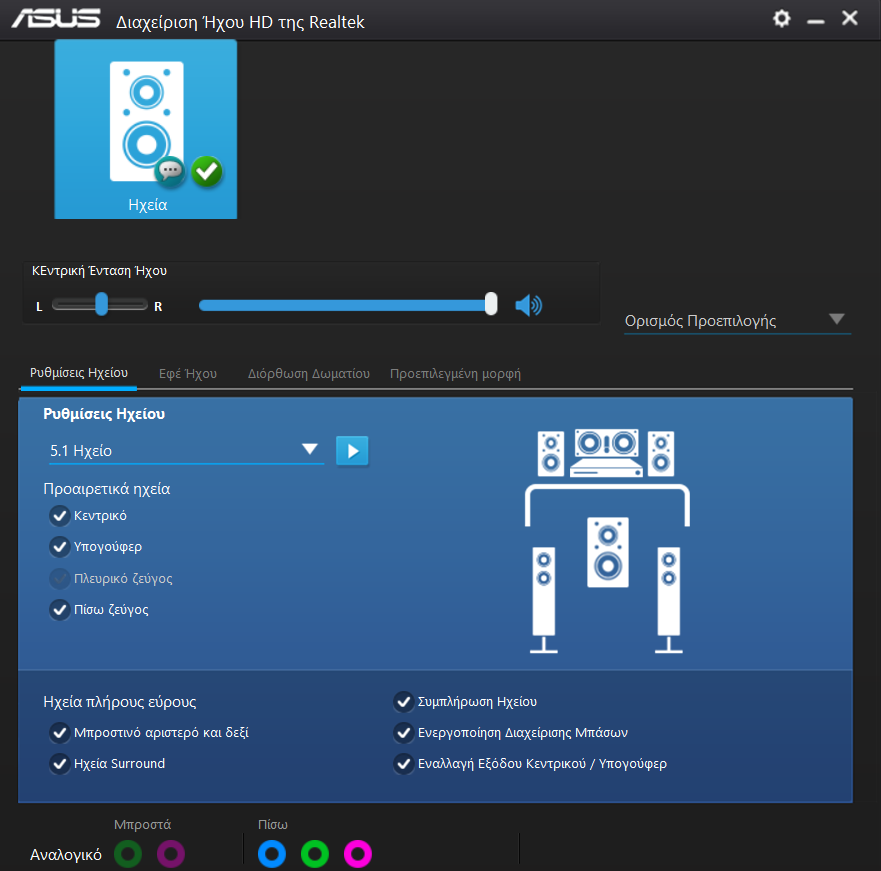
Task: Click the front right speaker in the diagram
Action: (x=661, y=453)
